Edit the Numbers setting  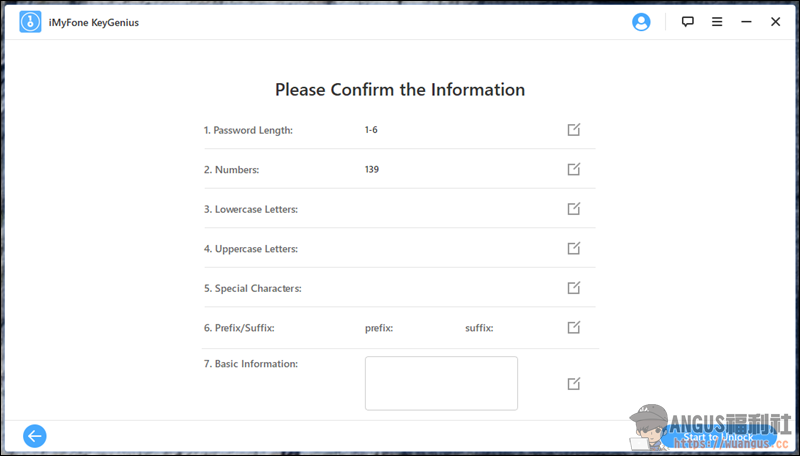(x=574, y=169)
